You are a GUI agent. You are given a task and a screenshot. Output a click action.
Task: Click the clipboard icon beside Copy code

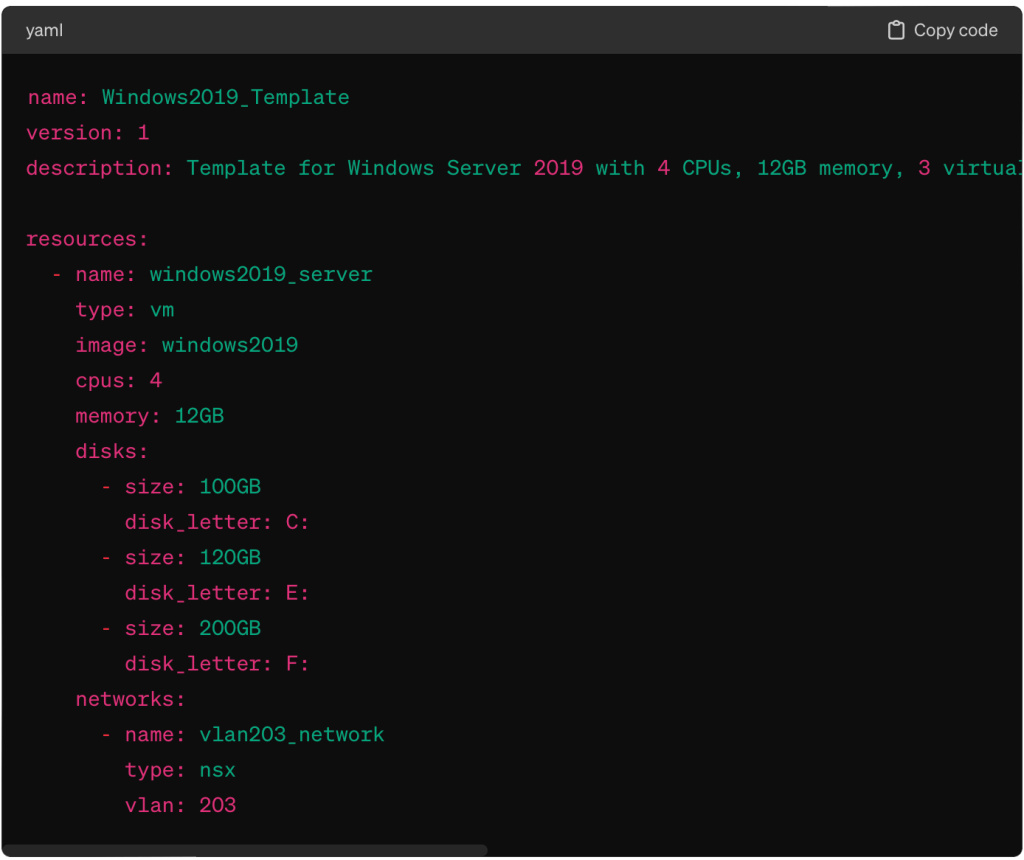[896, 31]
